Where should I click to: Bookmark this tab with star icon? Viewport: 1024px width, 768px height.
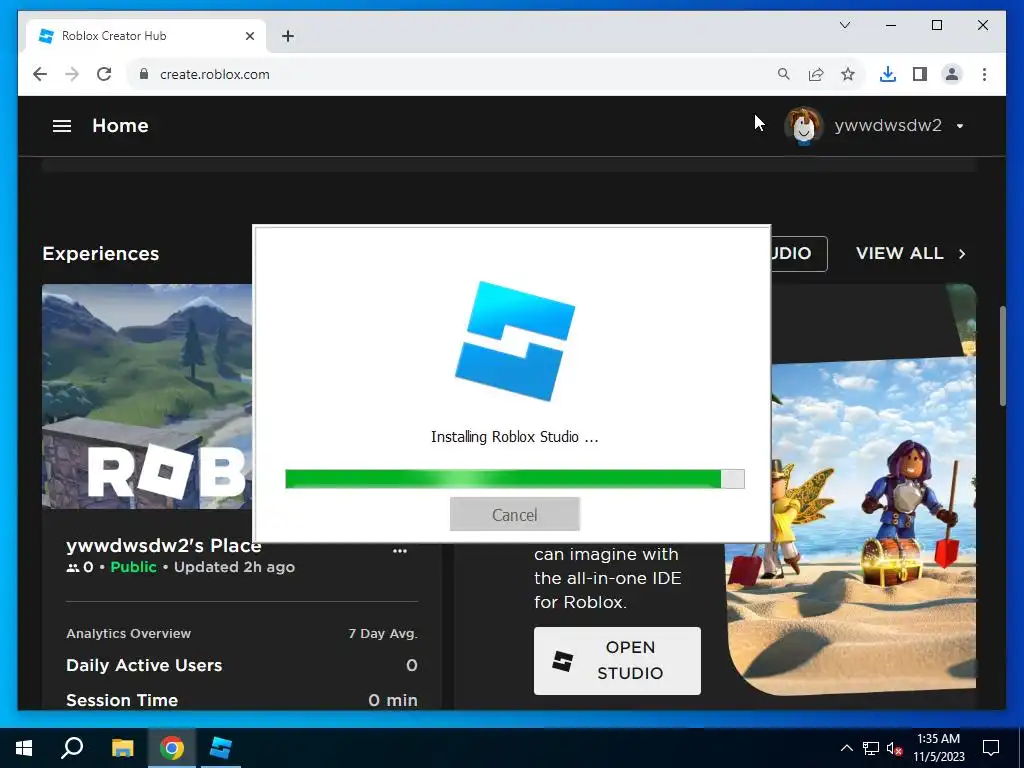tap(848, 74)
